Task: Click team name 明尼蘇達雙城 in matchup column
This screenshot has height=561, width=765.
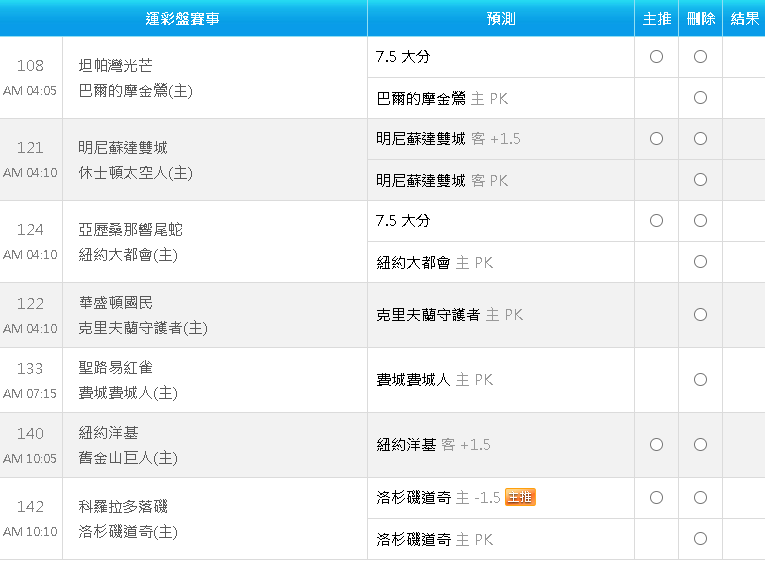Action: pyautogui.click(x=123, y=147)
